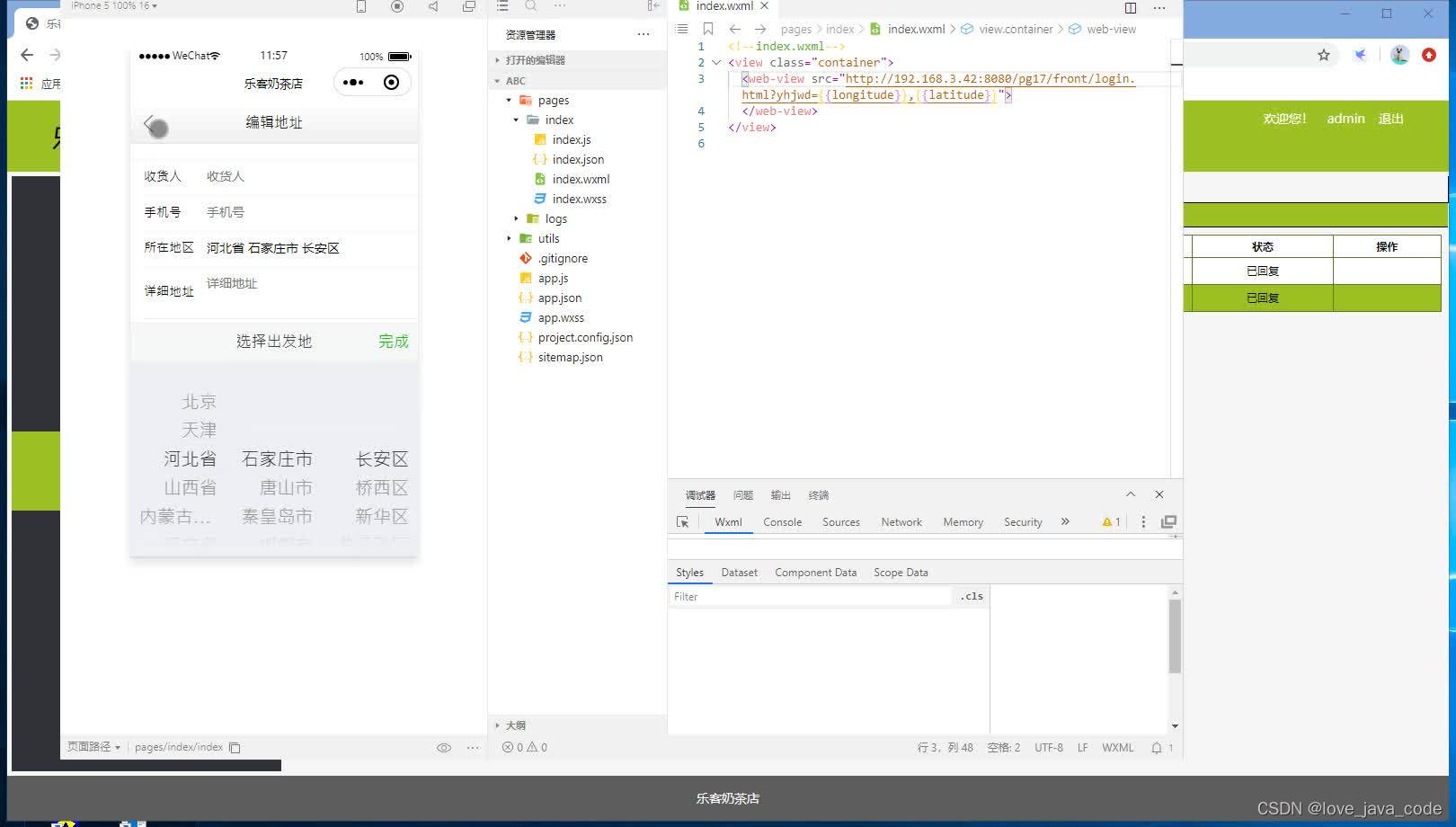Toggle the simulator sound speaker icon
The height and width of the screenshot is (827, 1456).
[433, 6]
